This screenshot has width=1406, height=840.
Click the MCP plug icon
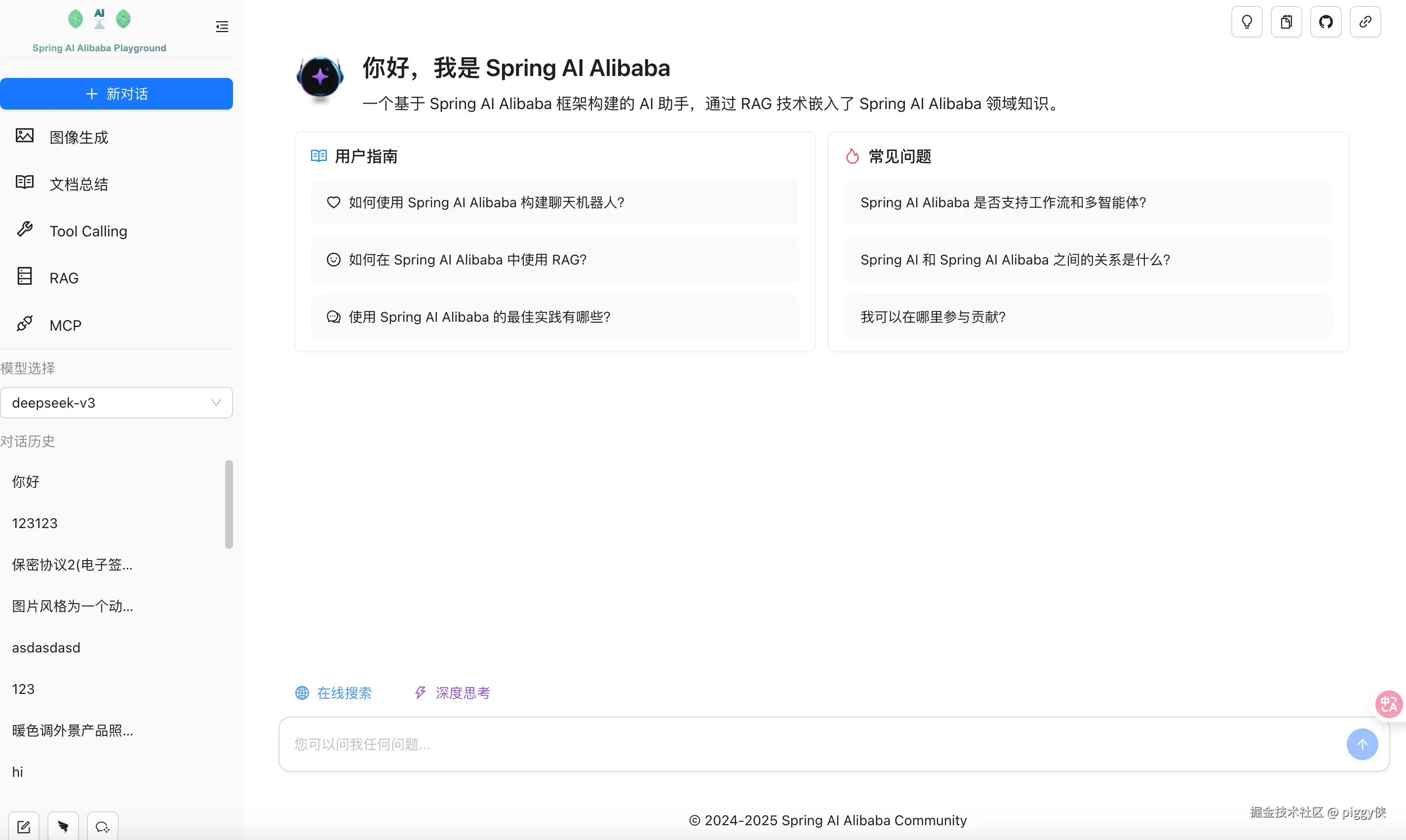24,324
